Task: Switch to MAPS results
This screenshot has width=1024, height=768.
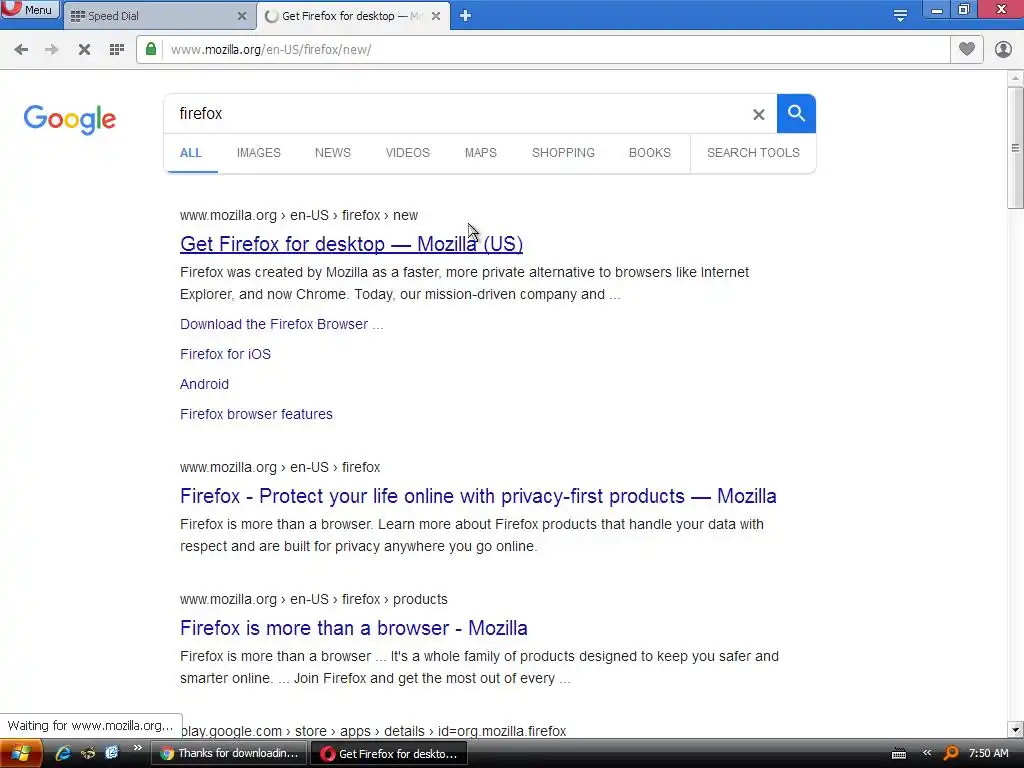Action: point(481,153)
